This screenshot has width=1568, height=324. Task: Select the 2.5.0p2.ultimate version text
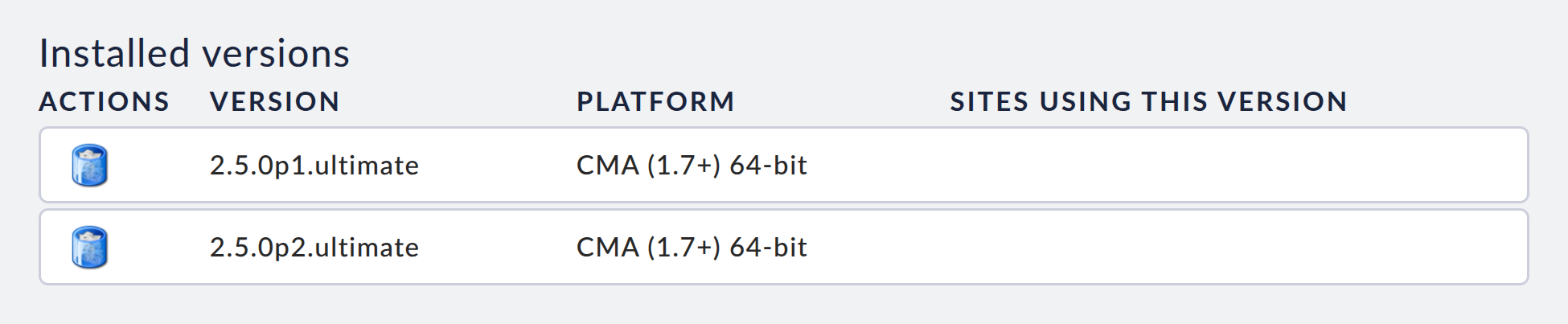coord(314,248)
